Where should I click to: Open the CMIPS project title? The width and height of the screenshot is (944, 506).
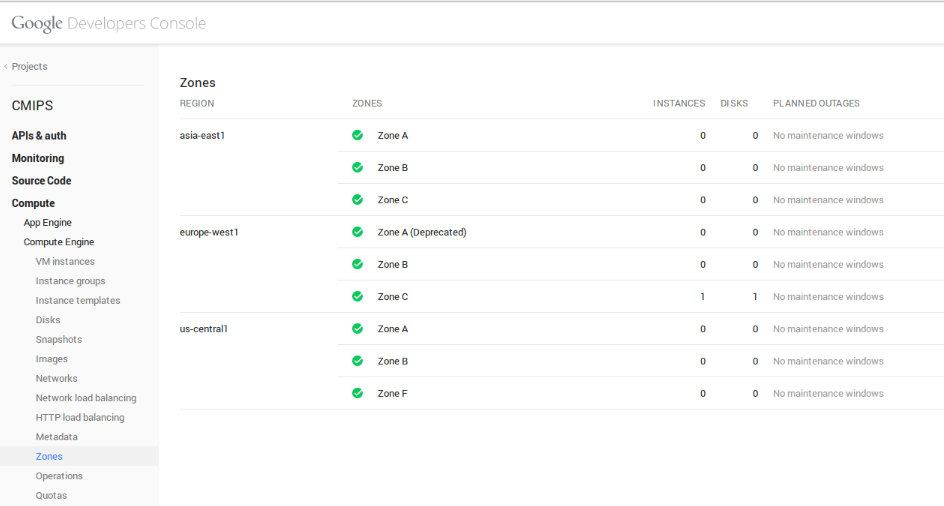point(33,105)
